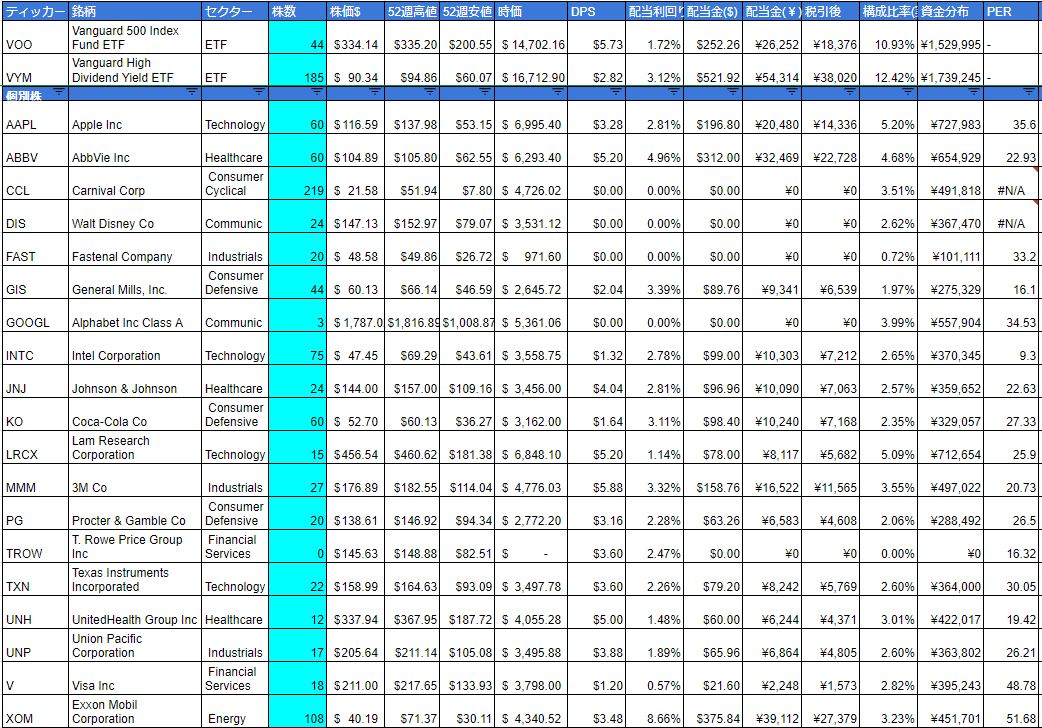Open filter icon in 配当利回り column

coord(674,91)
